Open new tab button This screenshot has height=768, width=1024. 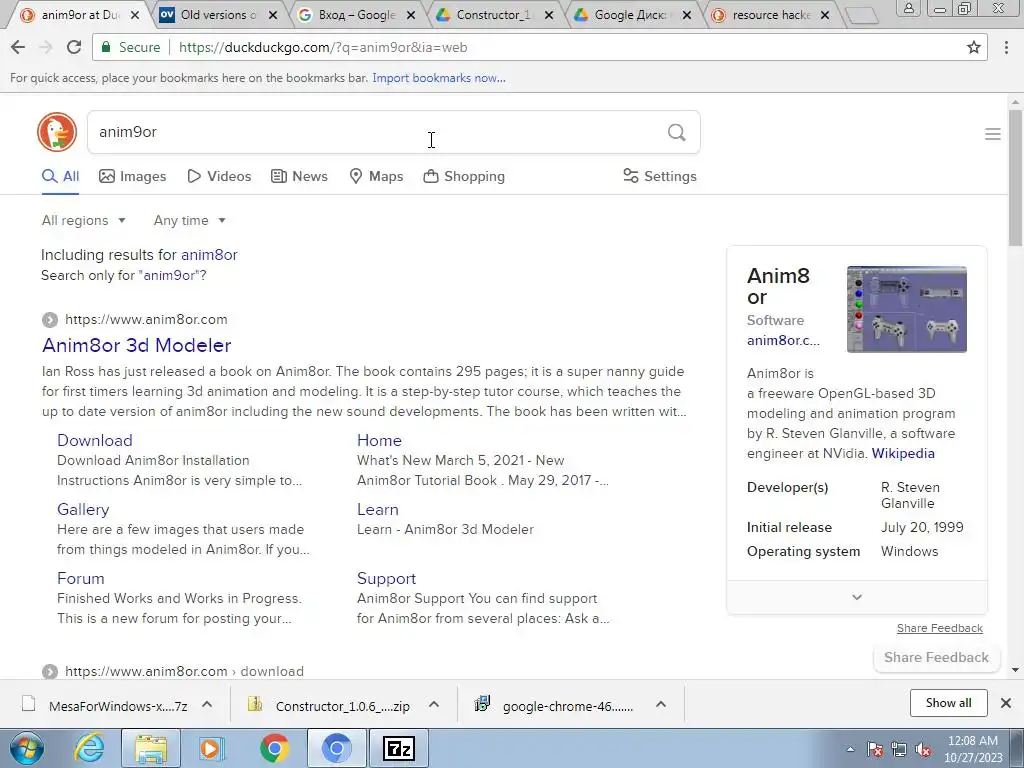pos(863,16)
